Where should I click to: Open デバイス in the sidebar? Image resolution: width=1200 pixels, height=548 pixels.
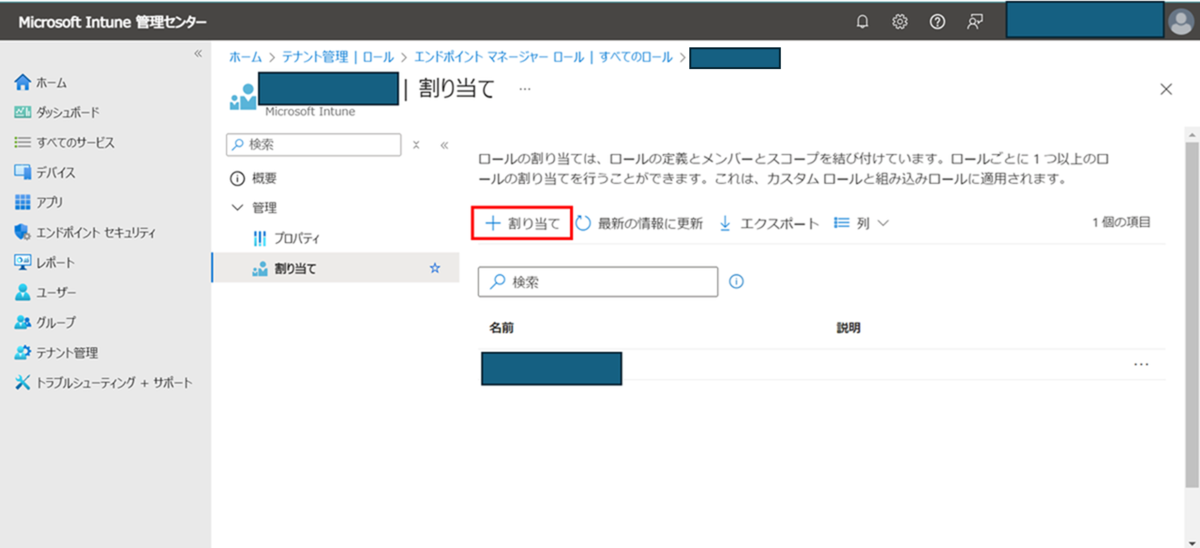45,172
